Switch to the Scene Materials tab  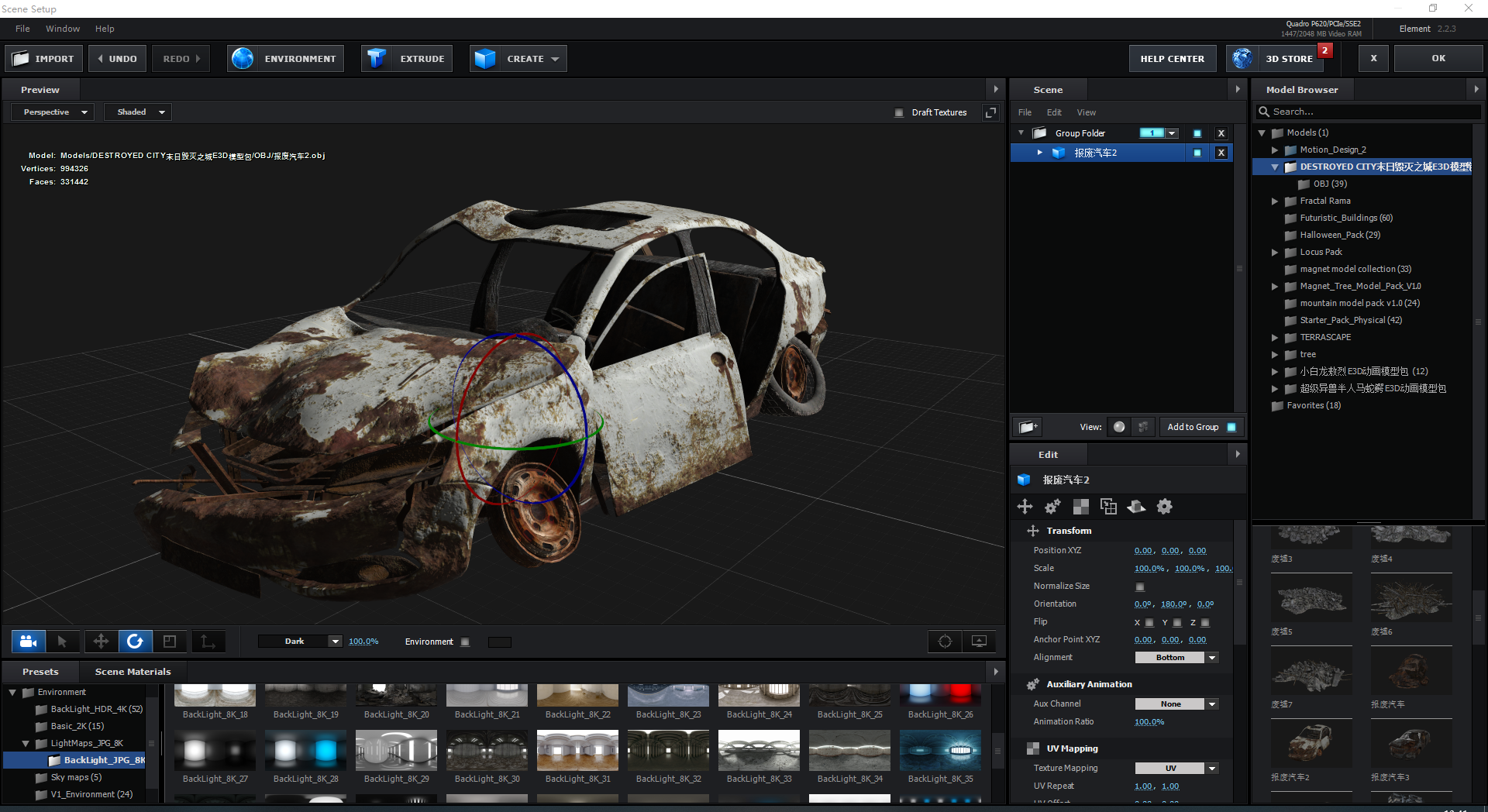(132, 671)
